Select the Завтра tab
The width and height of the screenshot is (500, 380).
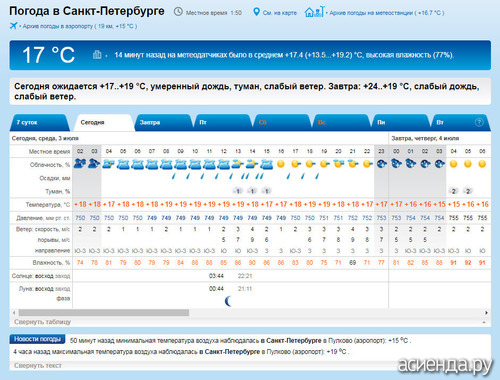coord(162,123)
